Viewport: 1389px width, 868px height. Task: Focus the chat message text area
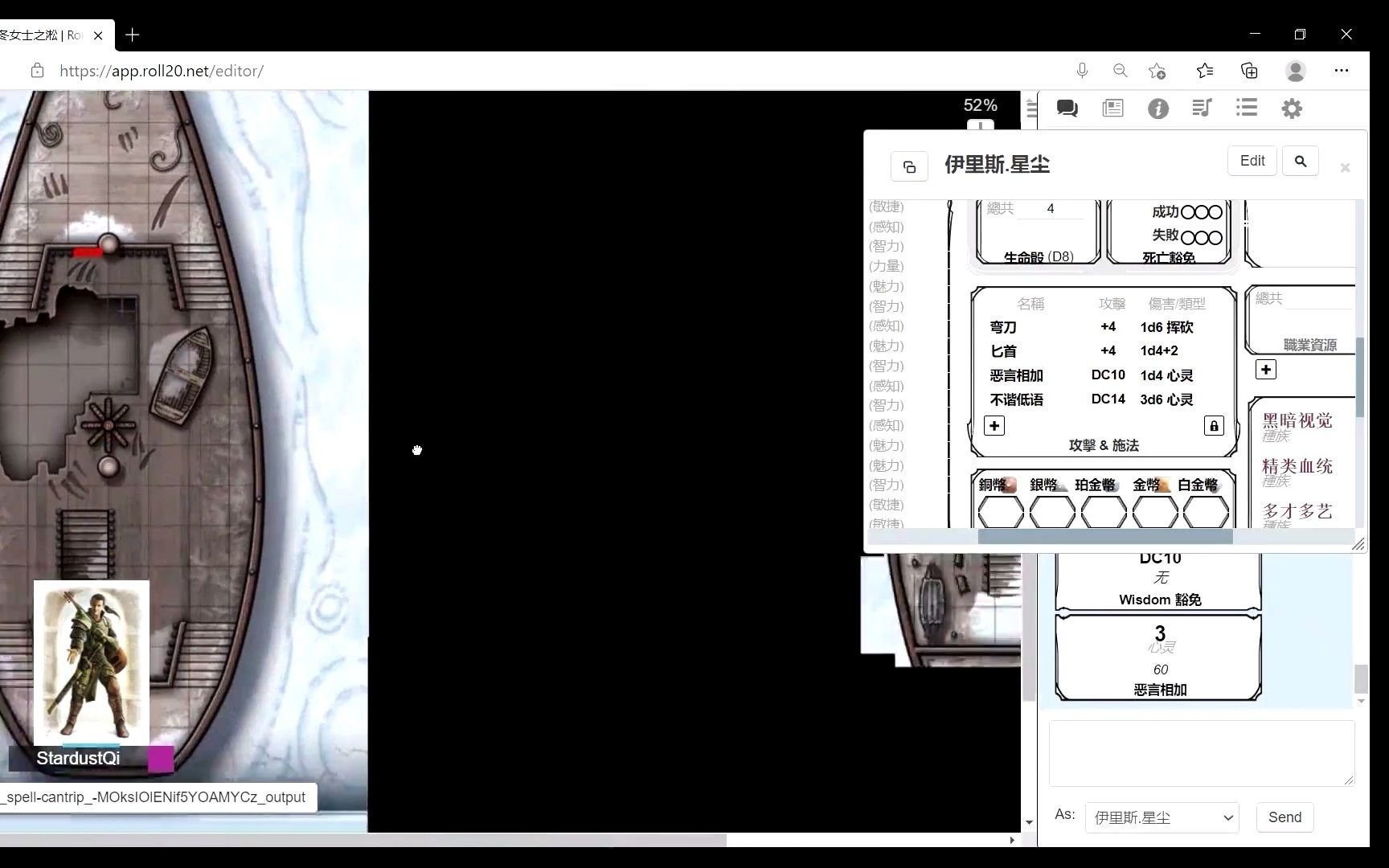1202,753
